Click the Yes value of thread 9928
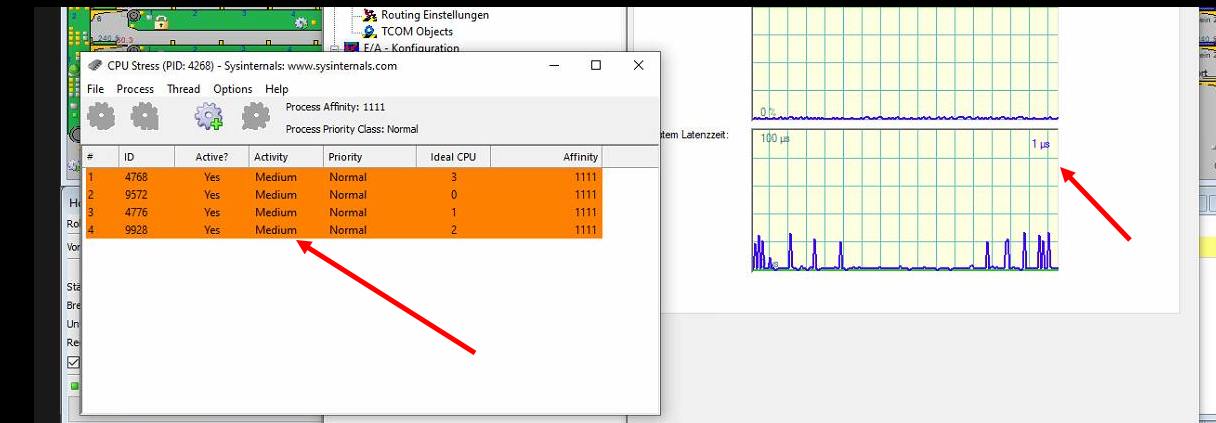This screenshot has width=1216, height=423. click(211, 230)
